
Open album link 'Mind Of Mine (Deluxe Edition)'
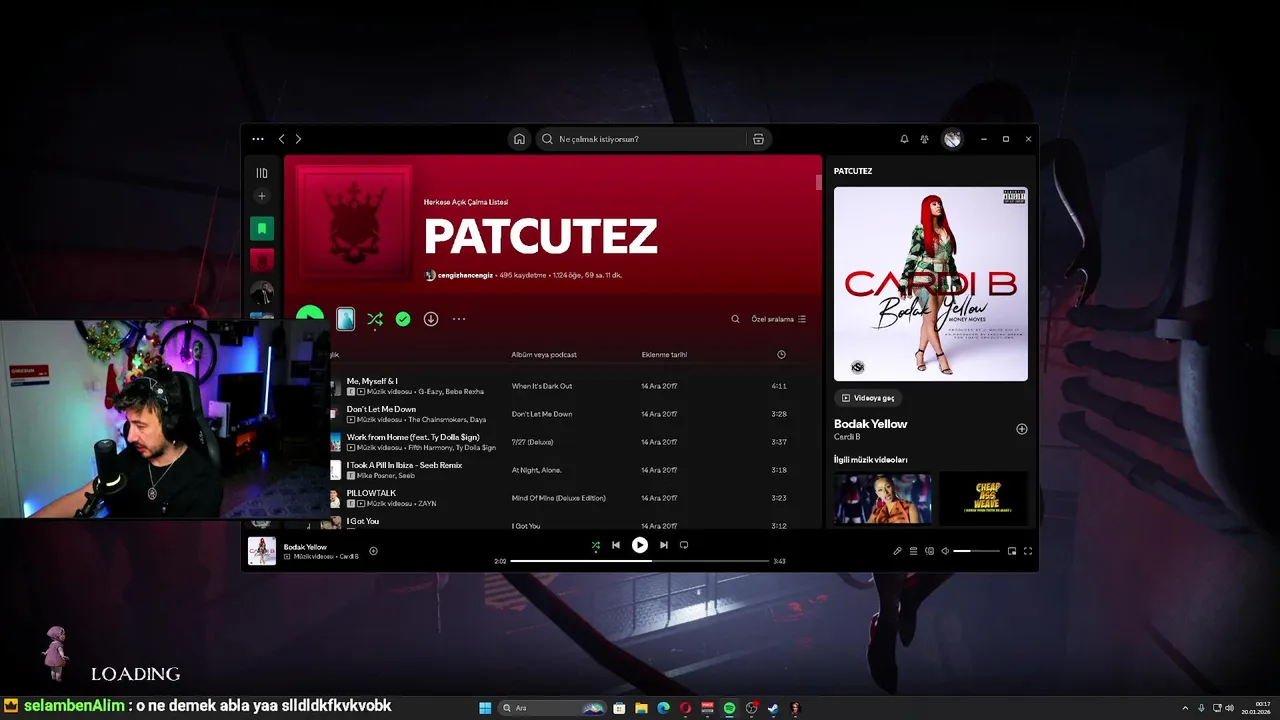[x=559, y=498]
